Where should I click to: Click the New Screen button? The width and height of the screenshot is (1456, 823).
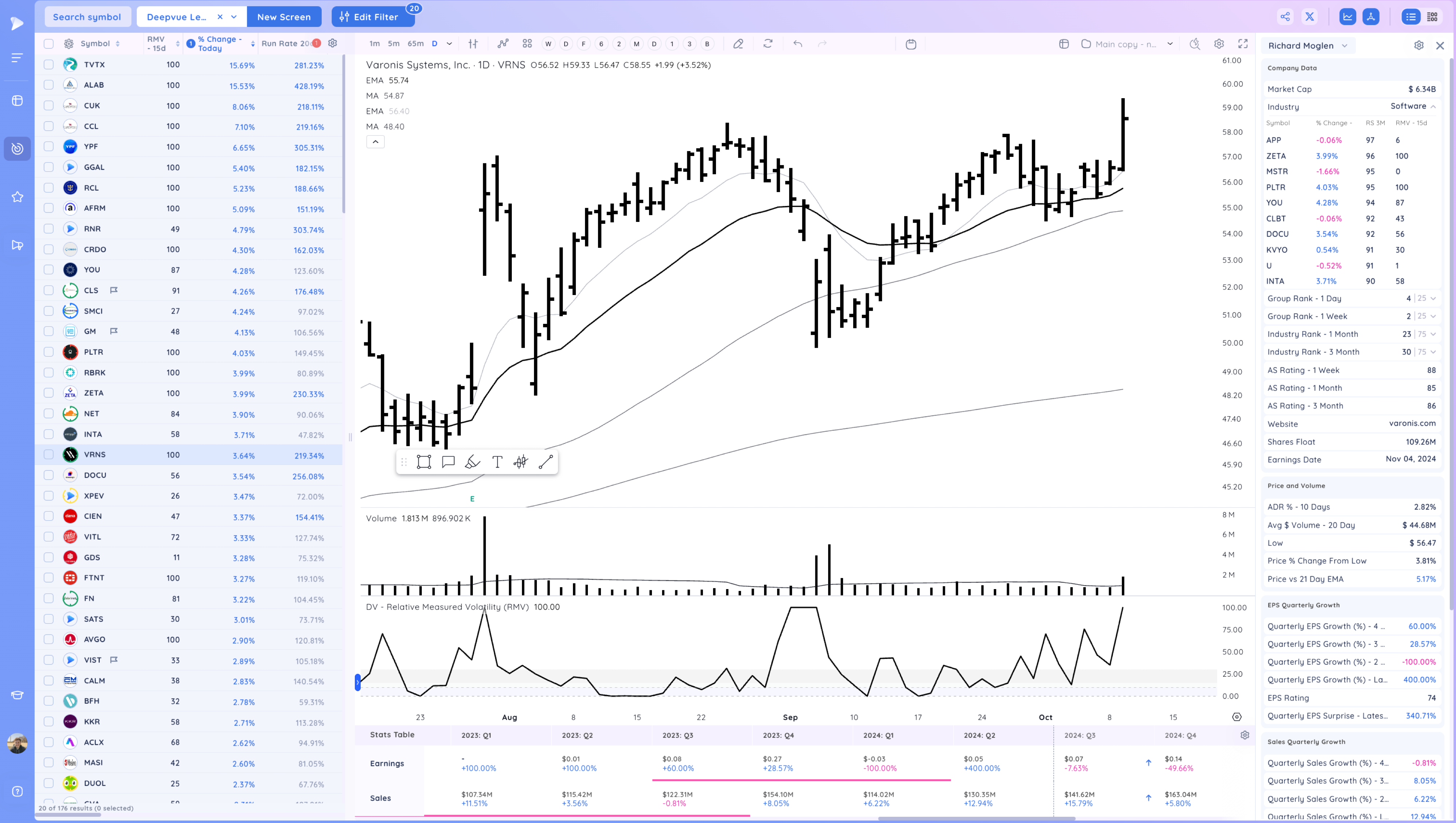(284, 16)
